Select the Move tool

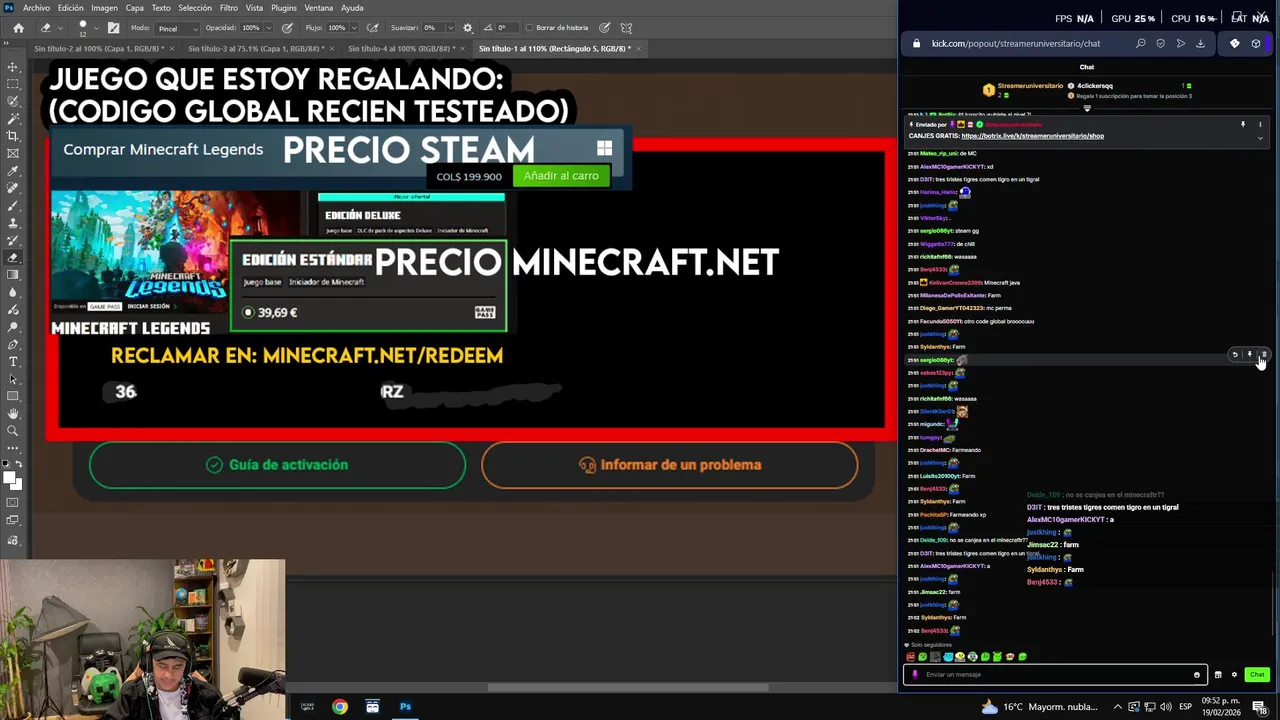click(13, 67)
